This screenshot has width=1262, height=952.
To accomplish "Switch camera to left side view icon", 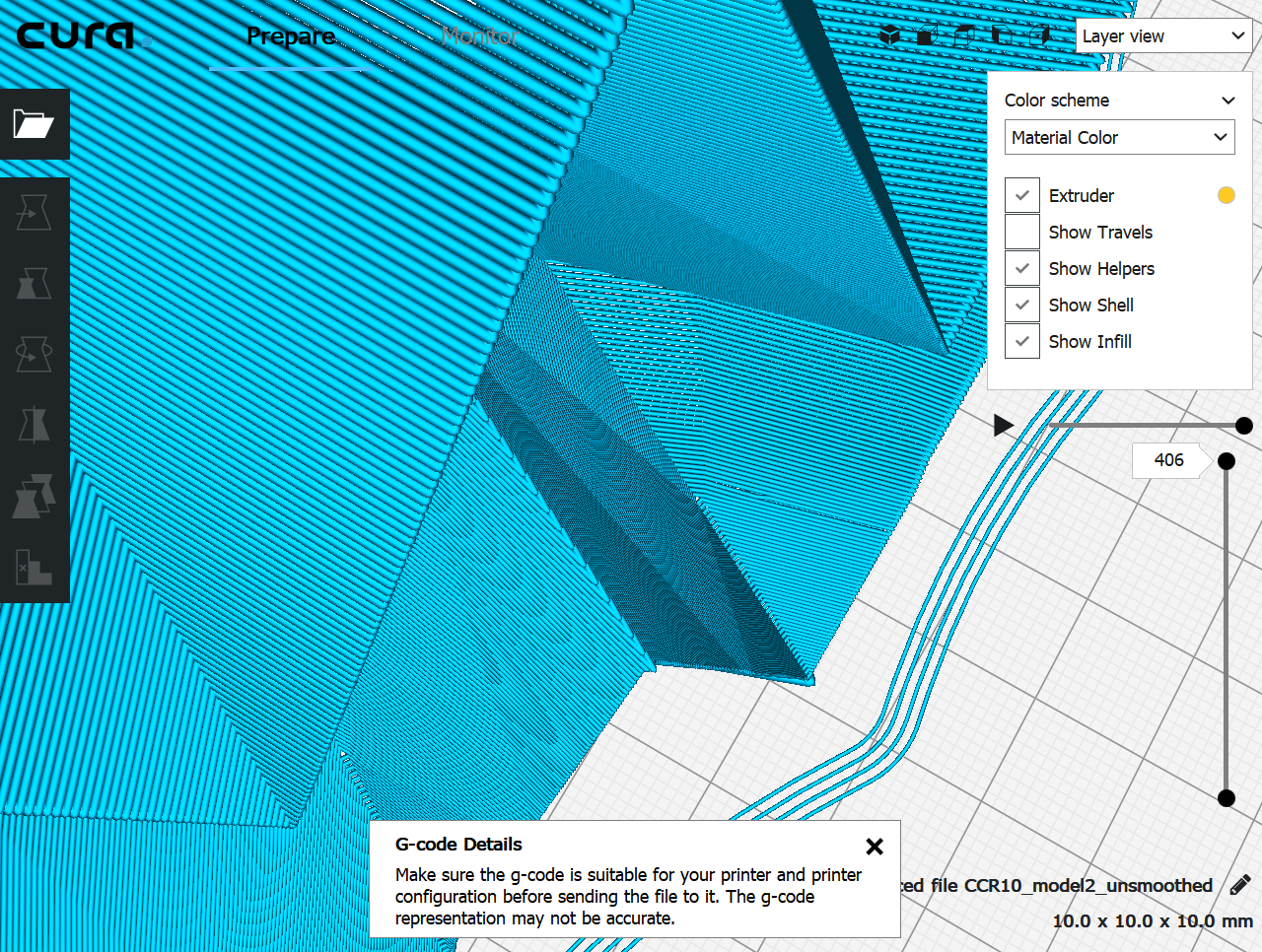I will (x=1002, y=36).
